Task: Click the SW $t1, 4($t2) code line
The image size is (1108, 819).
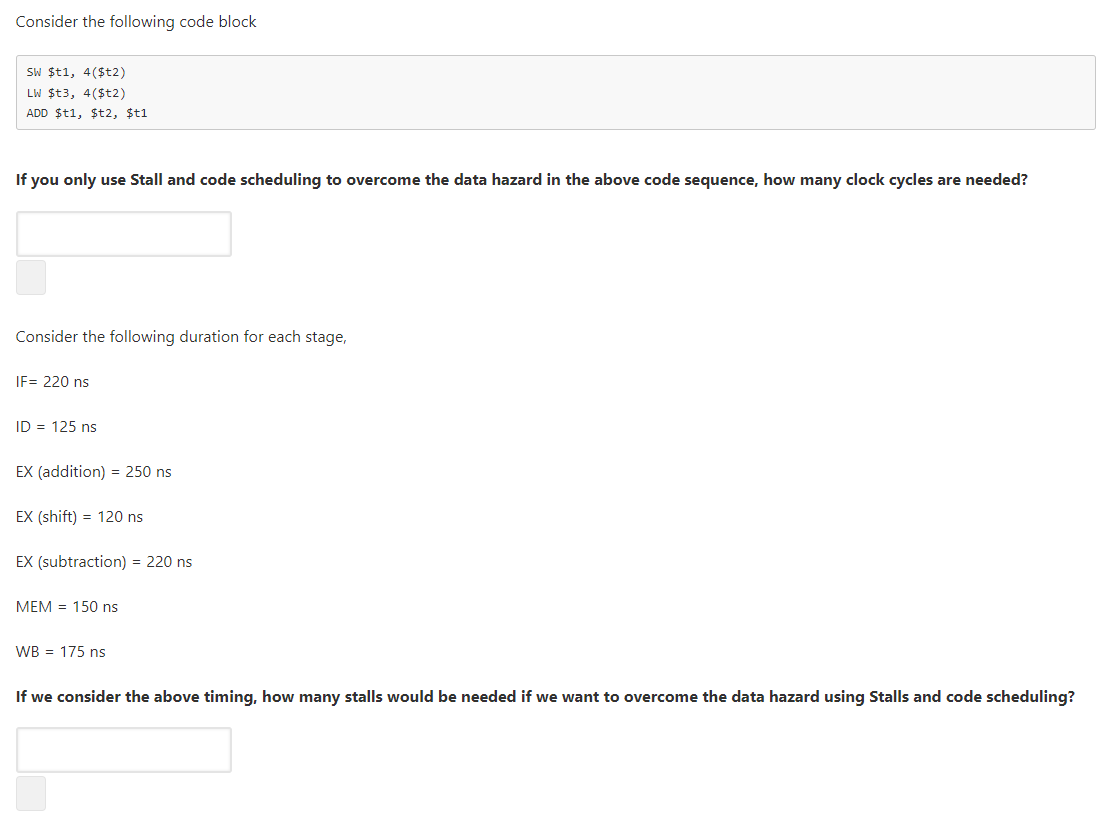Action: 76,72
